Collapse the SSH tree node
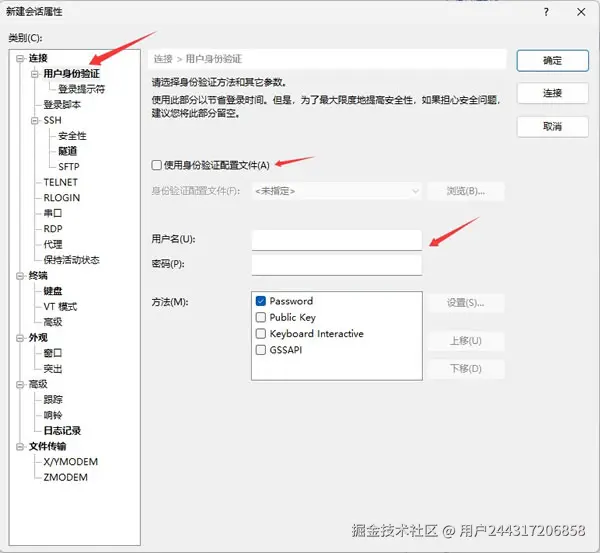This screenshot has height=553, width=600. [34, 121]
